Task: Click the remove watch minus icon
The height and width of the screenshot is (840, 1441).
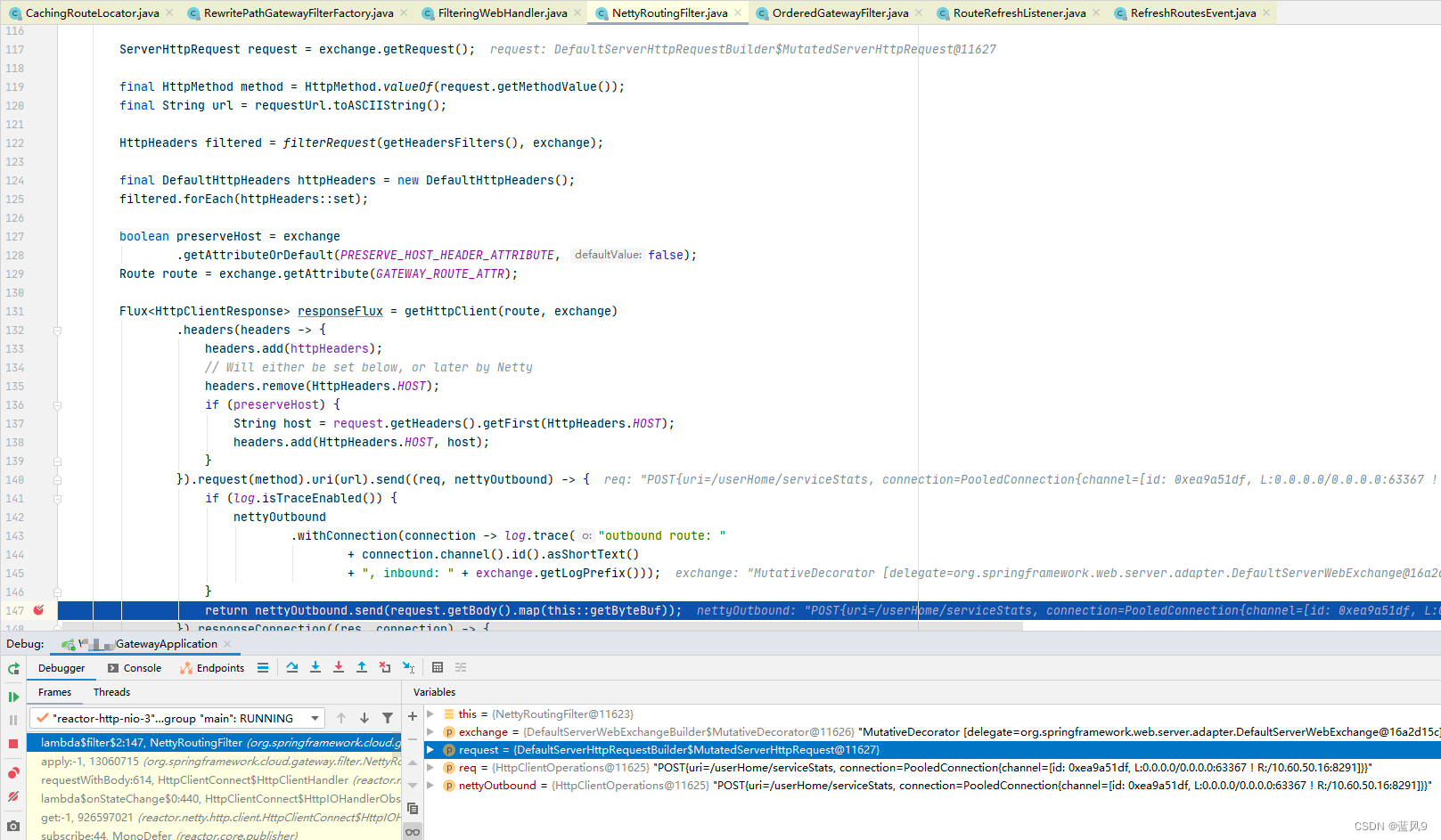Action: [413, 739]
